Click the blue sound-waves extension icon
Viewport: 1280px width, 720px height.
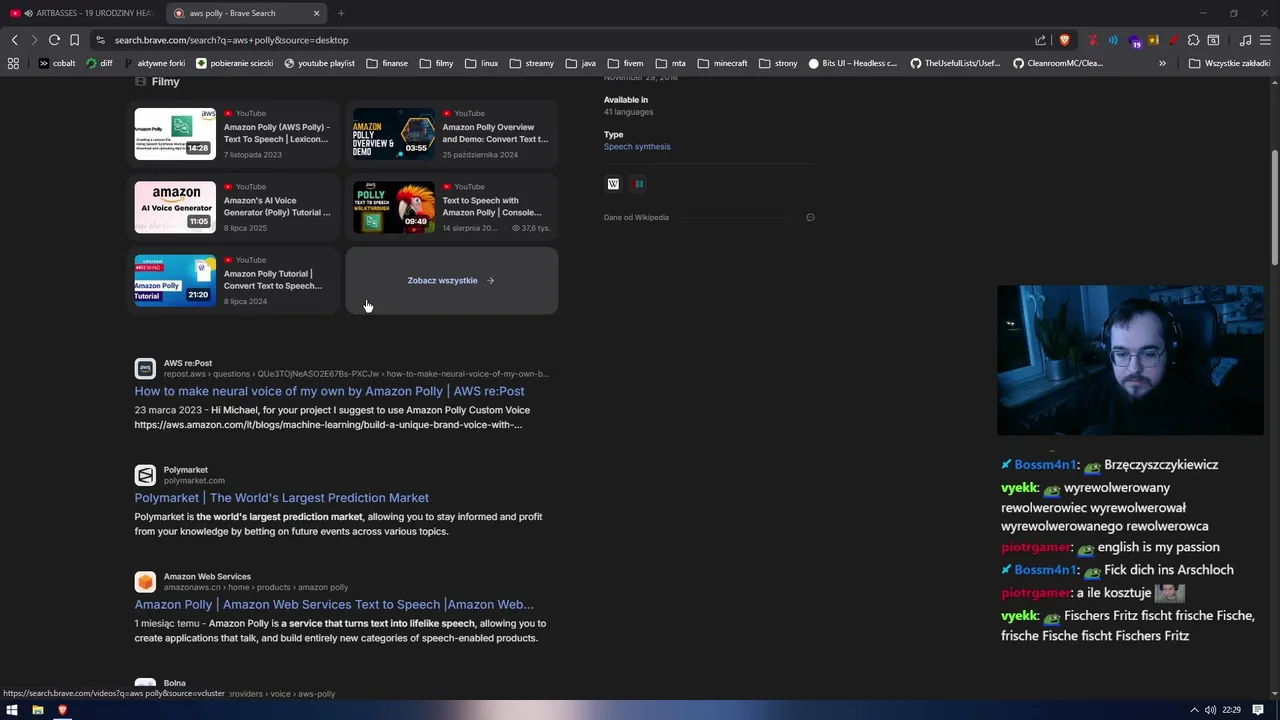pos(1113,40)
